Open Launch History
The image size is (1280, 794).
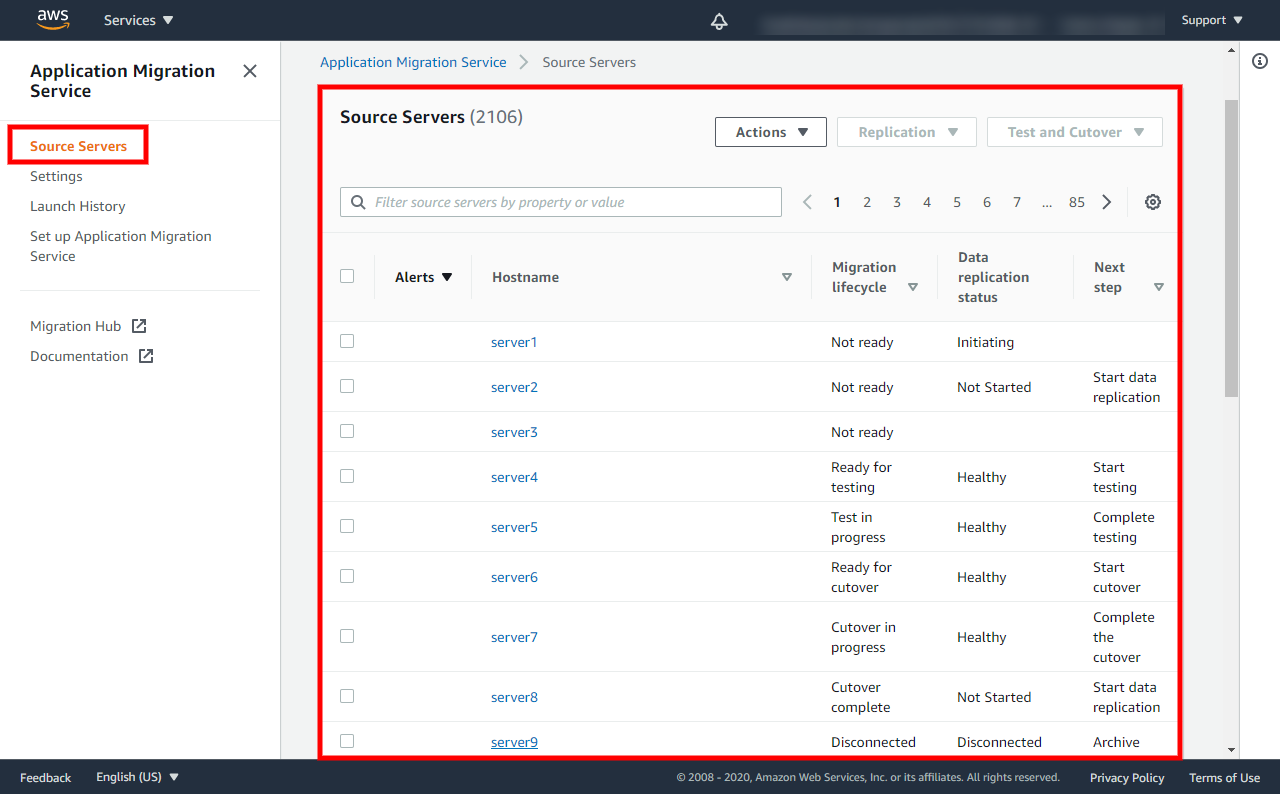[x=78, y=206]
